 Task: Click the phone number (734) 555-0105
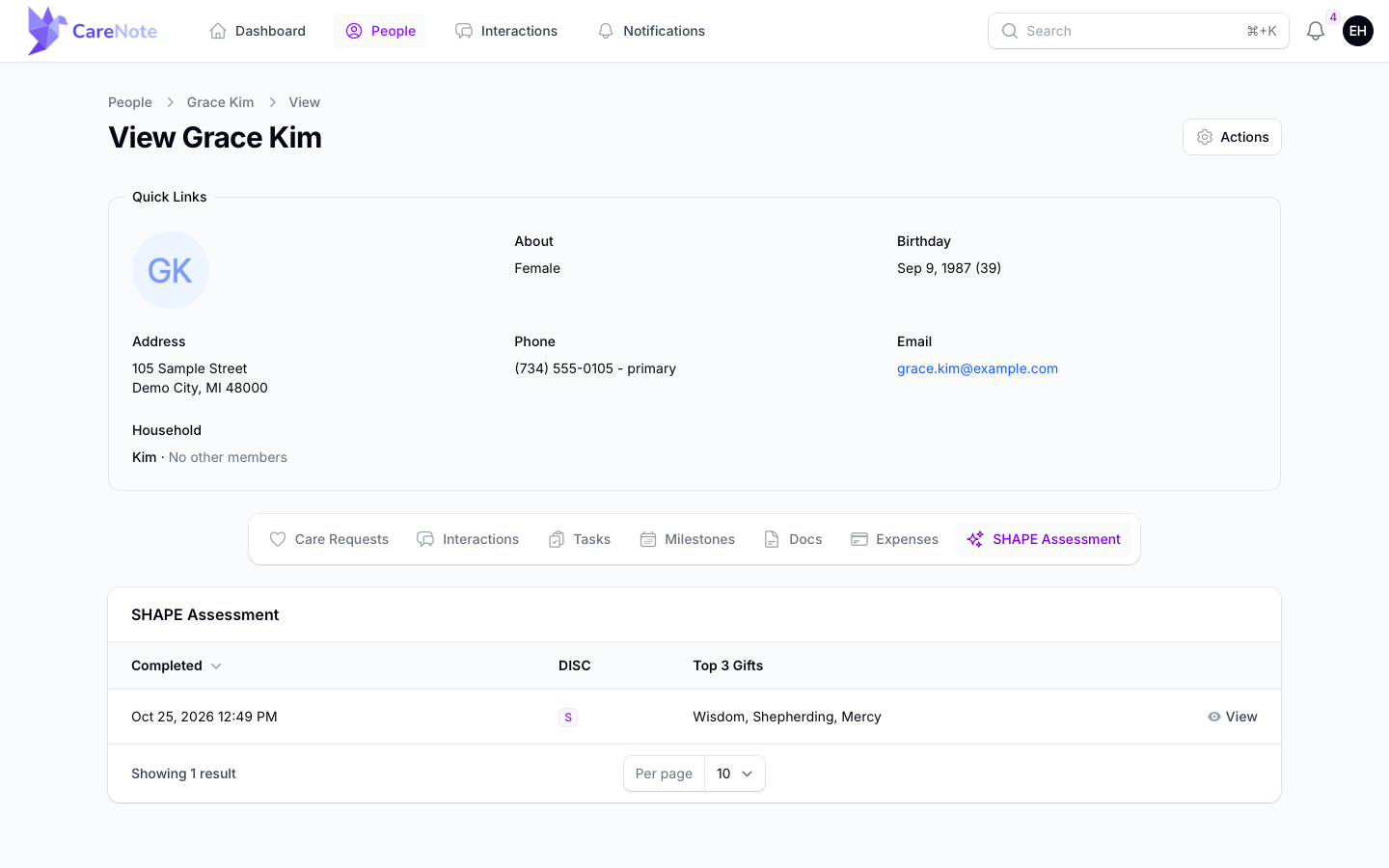pos(564,368)
